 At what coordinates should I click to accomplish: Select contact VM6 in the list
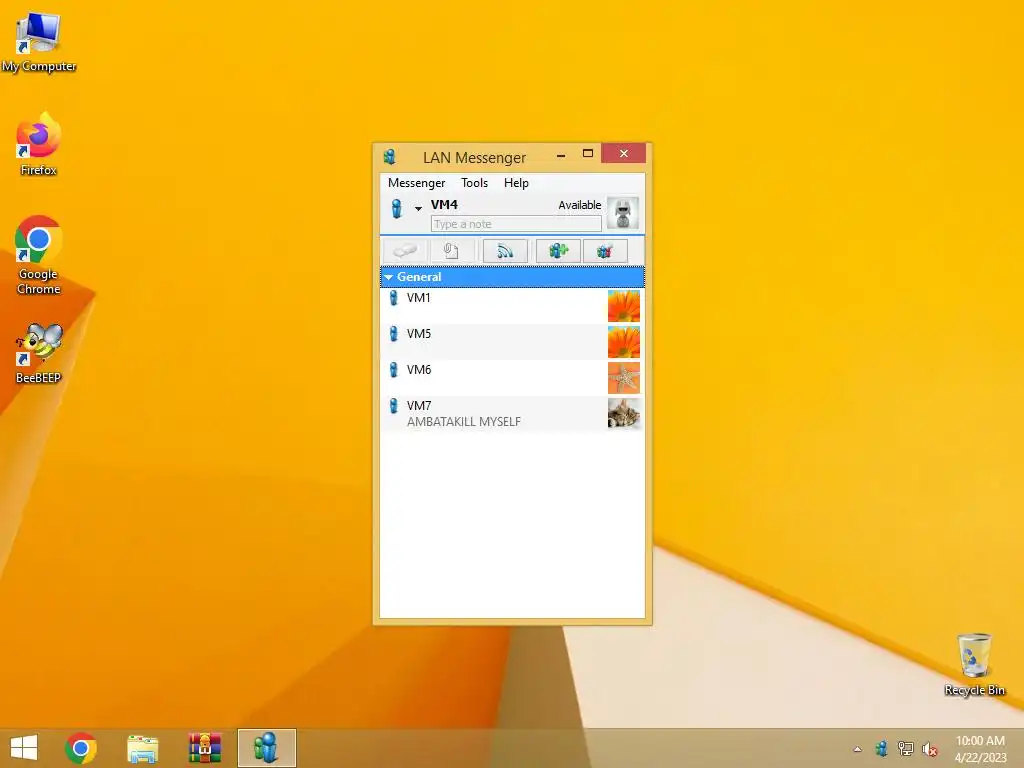pyautogui.click(x=512, y=377)
